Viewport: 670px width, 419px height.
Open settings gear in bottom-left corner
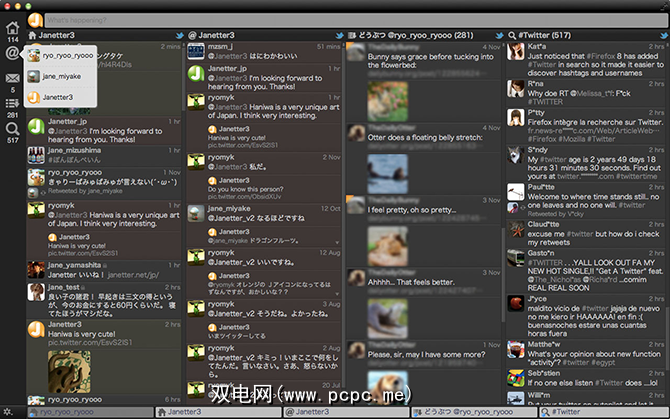[x=8, y=412]
